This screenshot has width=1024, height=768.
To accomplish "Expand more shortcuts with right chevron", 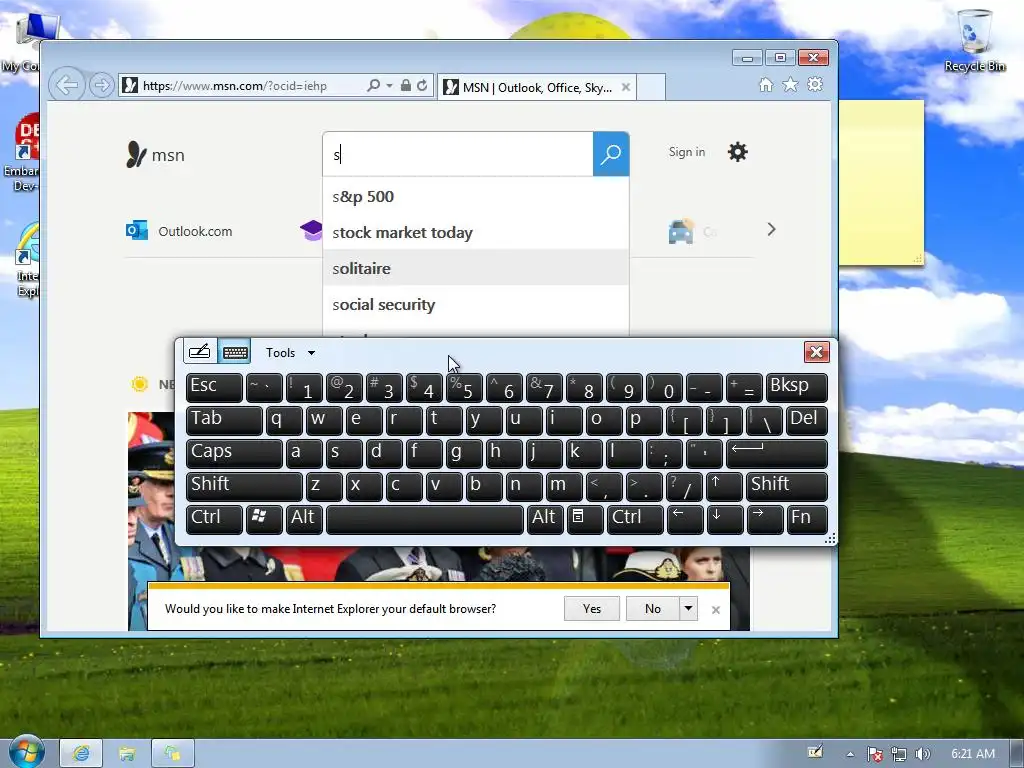I will 771,229.
